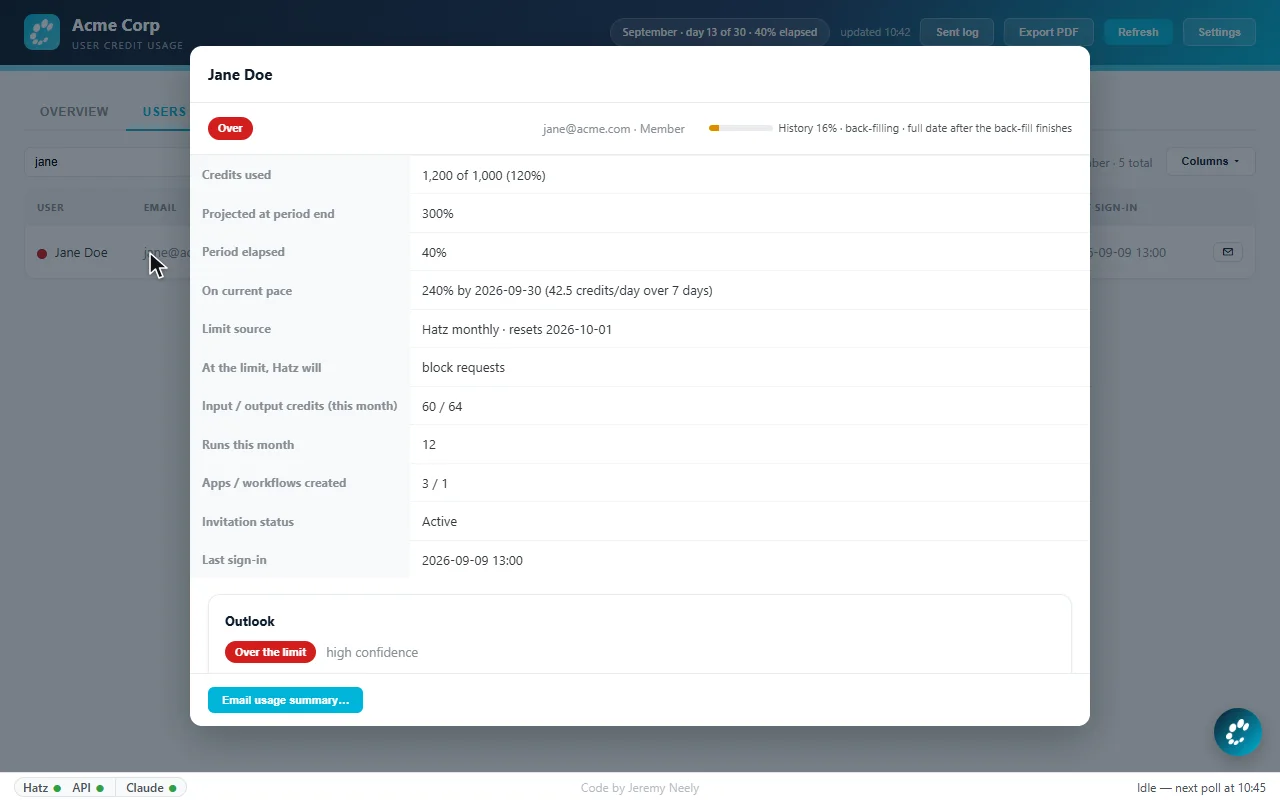Click the 'jane@acme.com · Member' text

coord(614,129)
